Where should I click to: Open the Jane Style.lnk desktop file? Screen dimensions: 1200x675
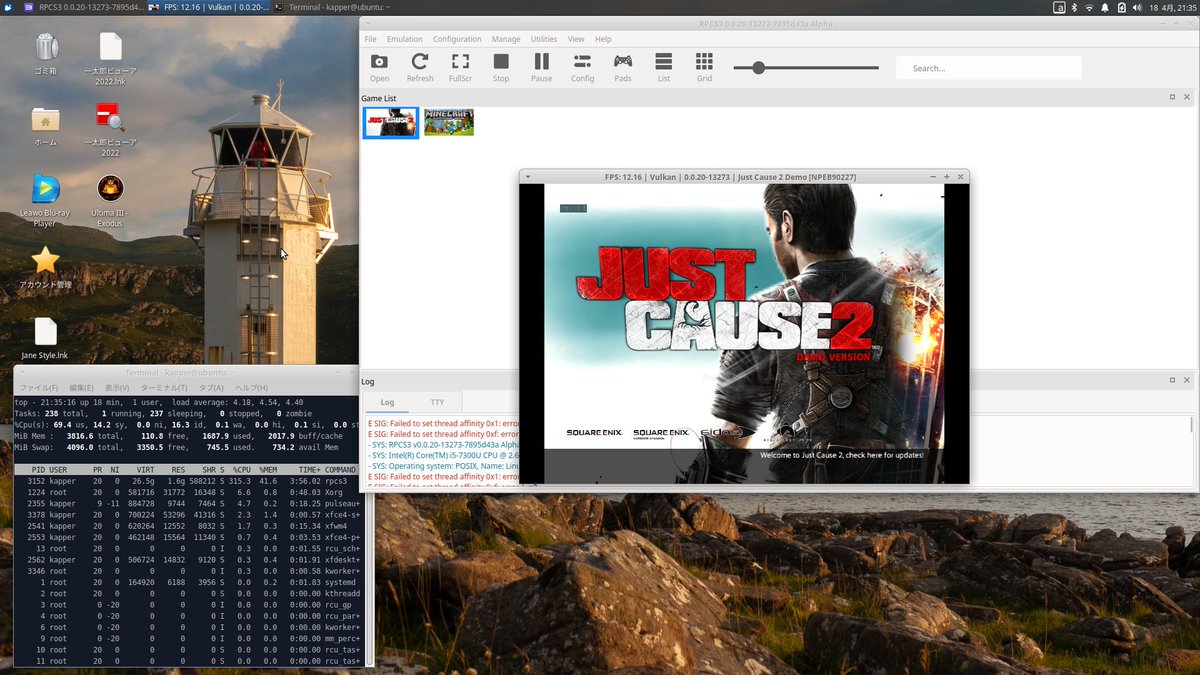(x=45, y=338)
